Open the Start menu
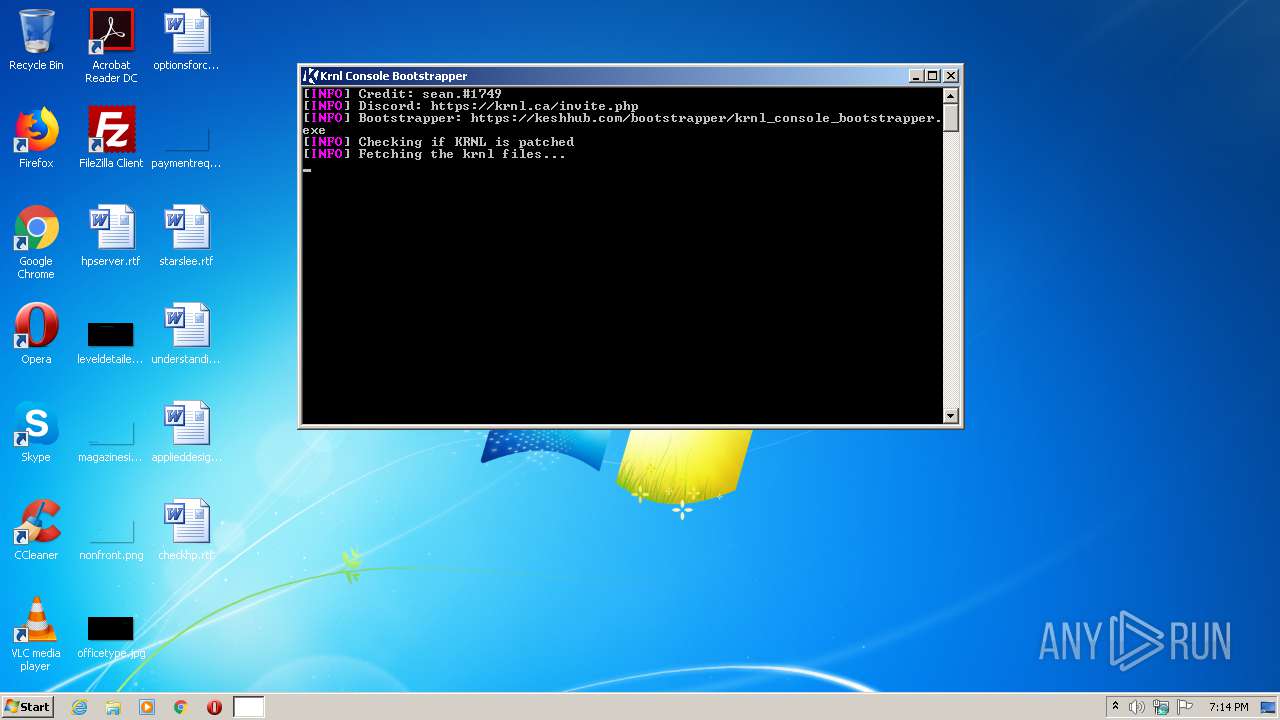This screenshot has width=1280, height=720. coord(28,707)
